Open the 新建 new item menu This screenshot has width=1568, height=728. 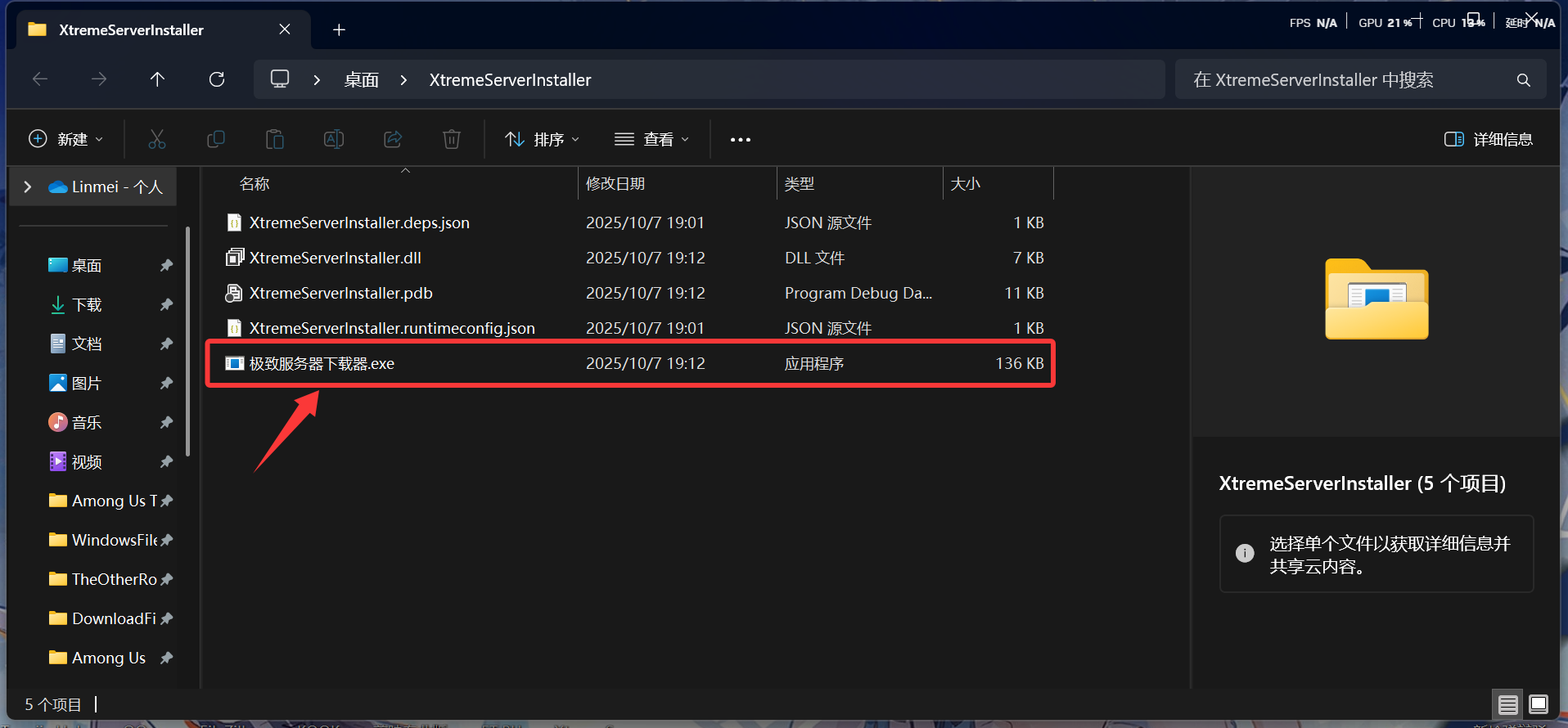66,139
